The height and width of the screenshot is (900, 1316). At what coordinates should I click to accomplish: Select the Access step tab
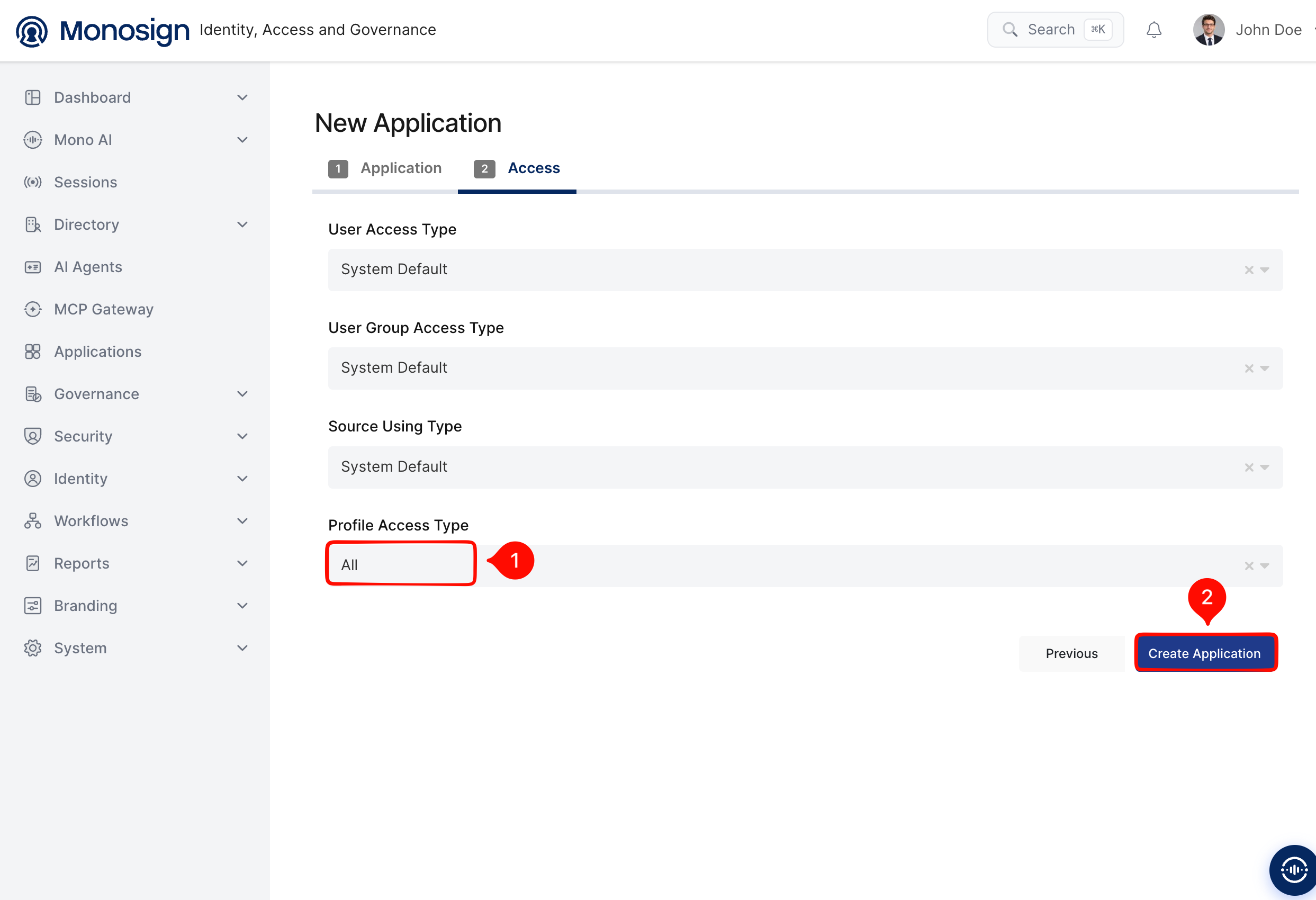coord(517,169)
